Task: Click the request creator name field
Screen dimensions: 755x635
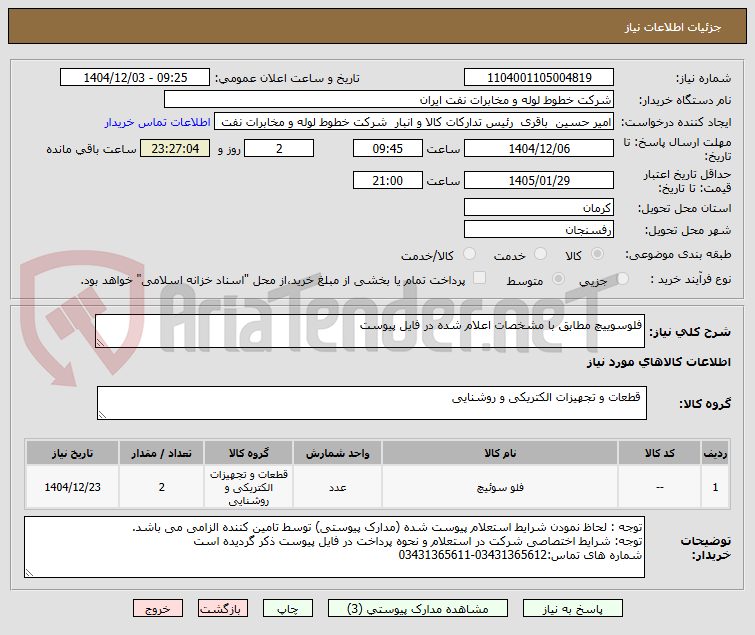Action: click(414, 122)
